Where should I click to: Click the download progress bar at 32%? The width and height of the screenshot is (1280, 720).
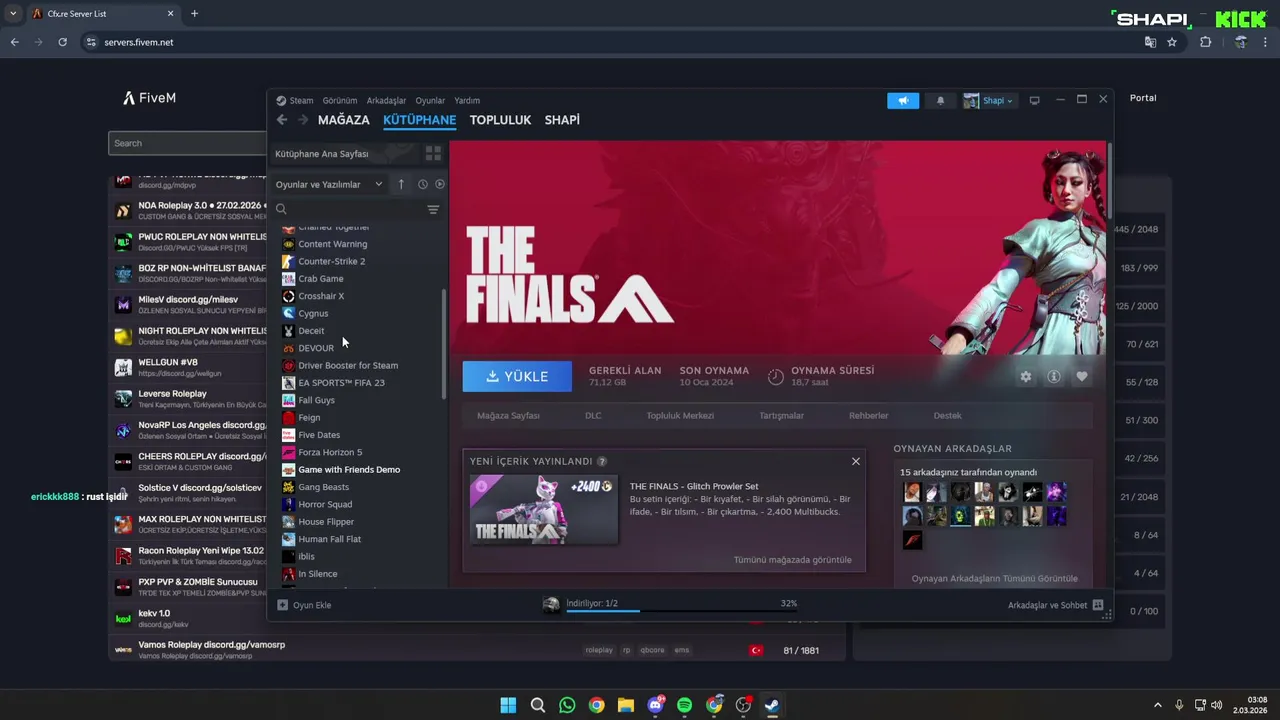(x=682, y=610)
